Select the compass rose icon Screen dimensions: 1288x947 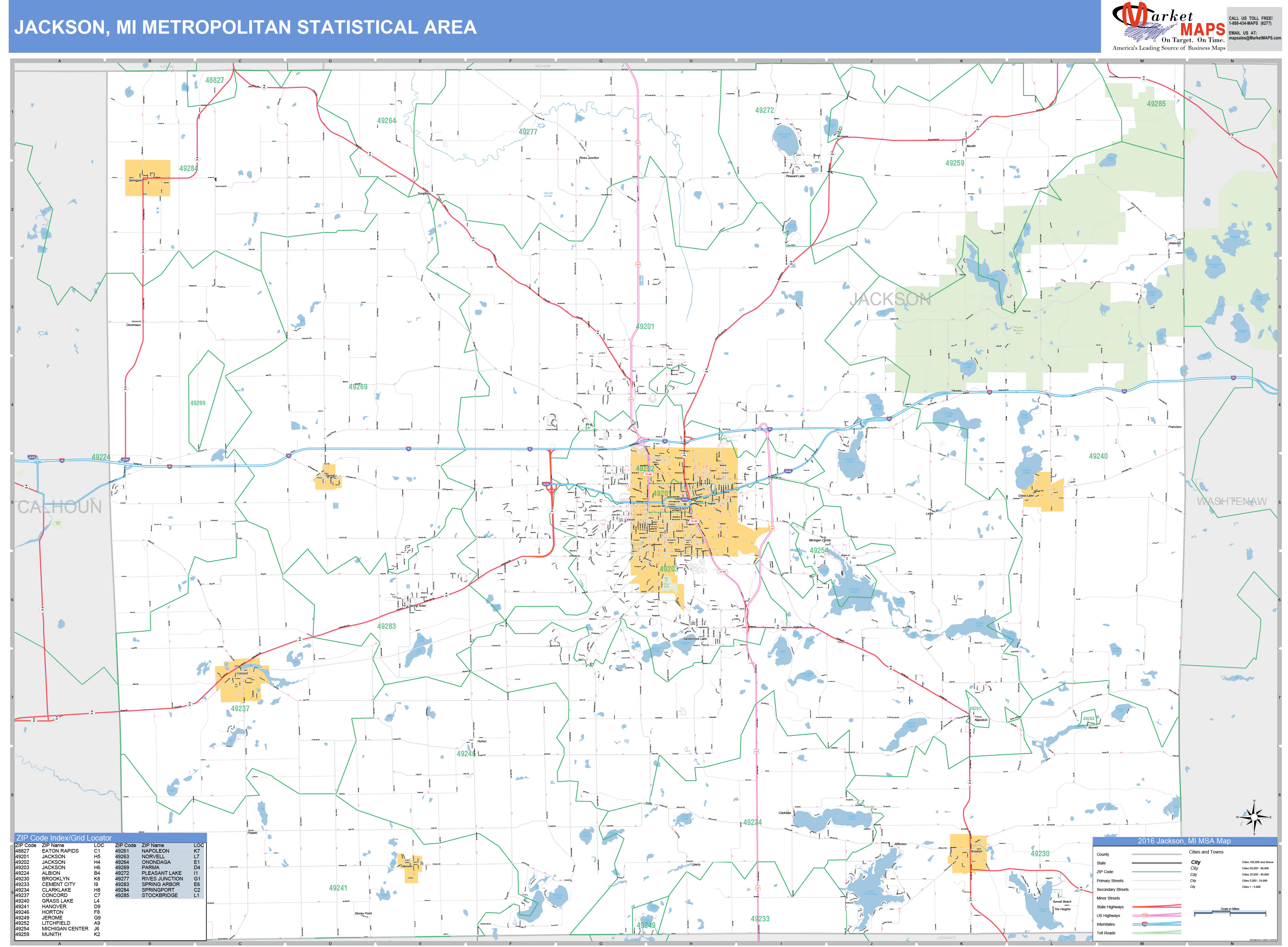(x=1254, y=818)
